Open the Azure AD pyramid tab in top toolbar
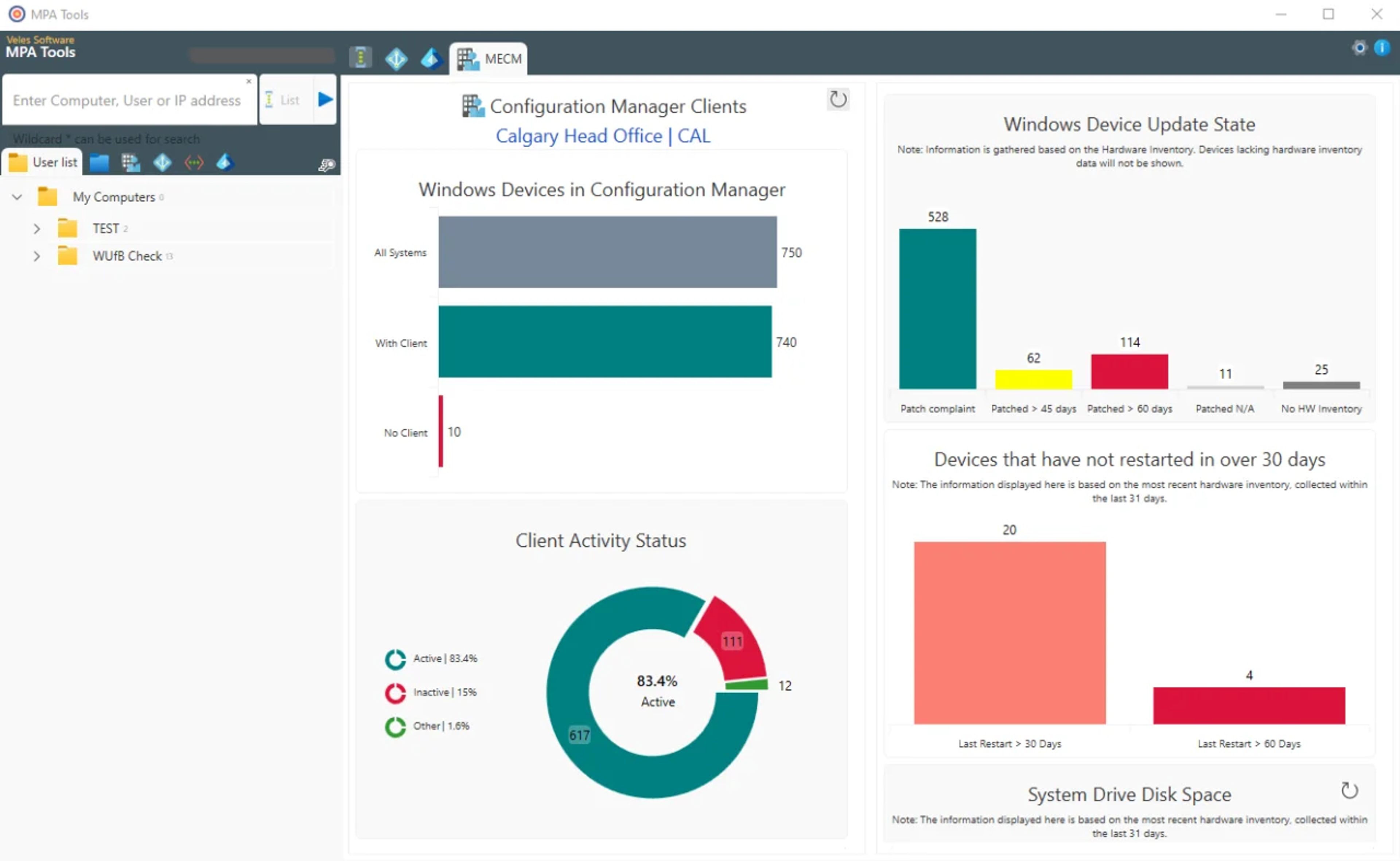This screenshot has width=1400, height=861. [432, 58]
